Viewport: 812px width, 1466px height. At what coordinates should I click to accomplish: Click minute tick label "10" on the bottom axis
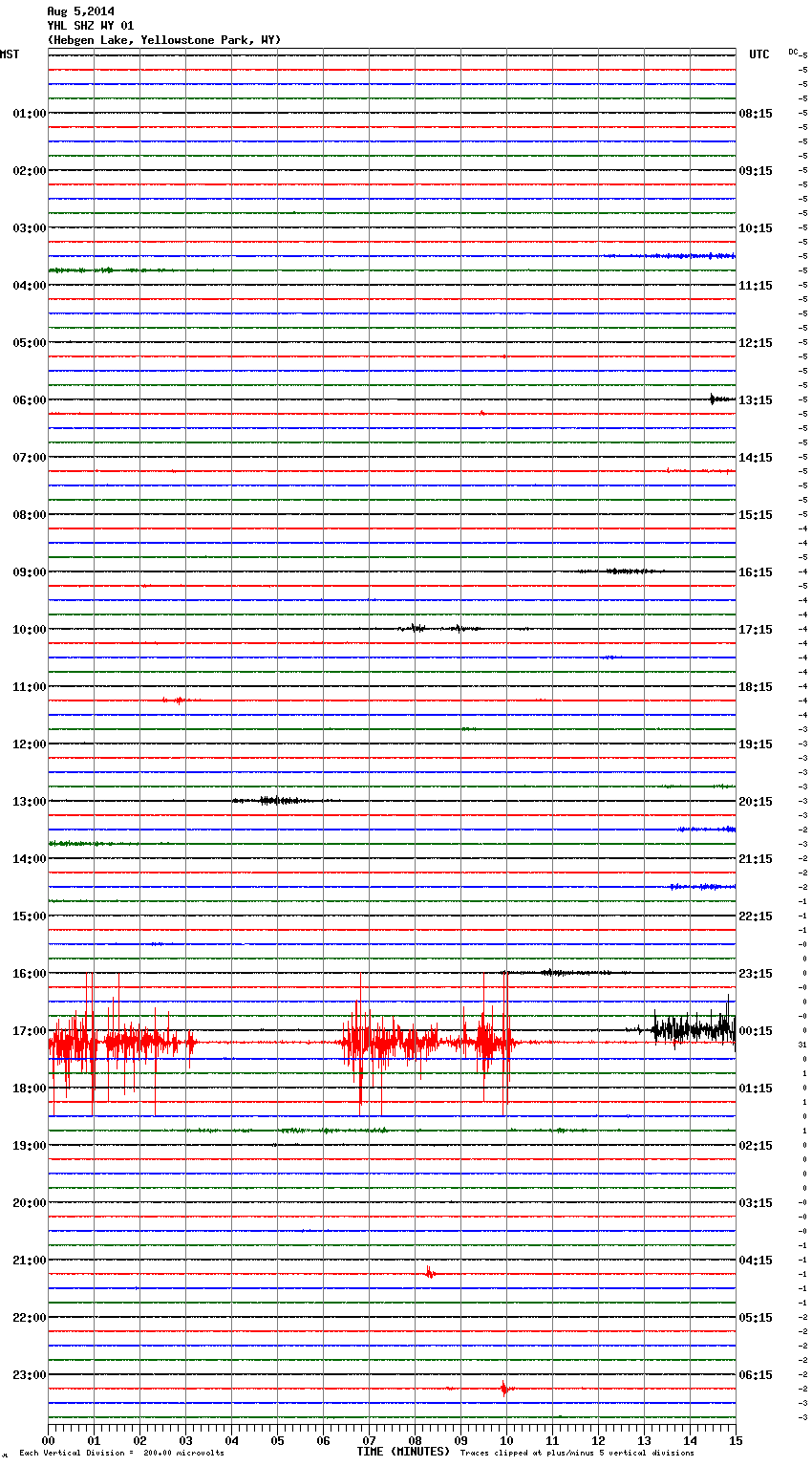506,1440
